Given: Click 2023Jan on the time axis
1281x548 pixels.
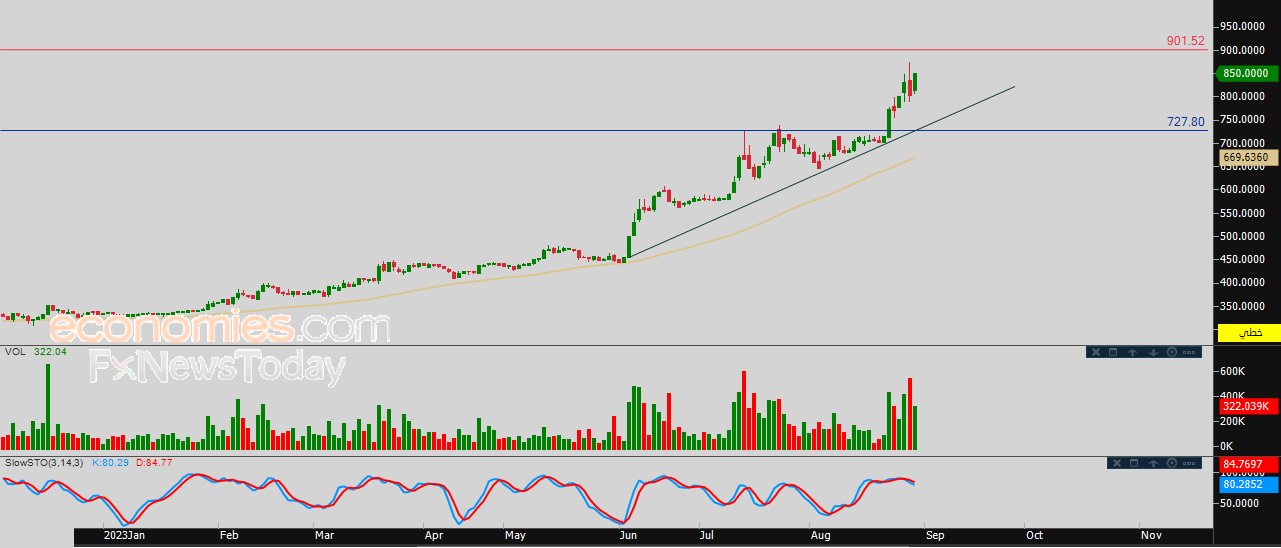Looking at the screenshot, I should pos(125,535).
